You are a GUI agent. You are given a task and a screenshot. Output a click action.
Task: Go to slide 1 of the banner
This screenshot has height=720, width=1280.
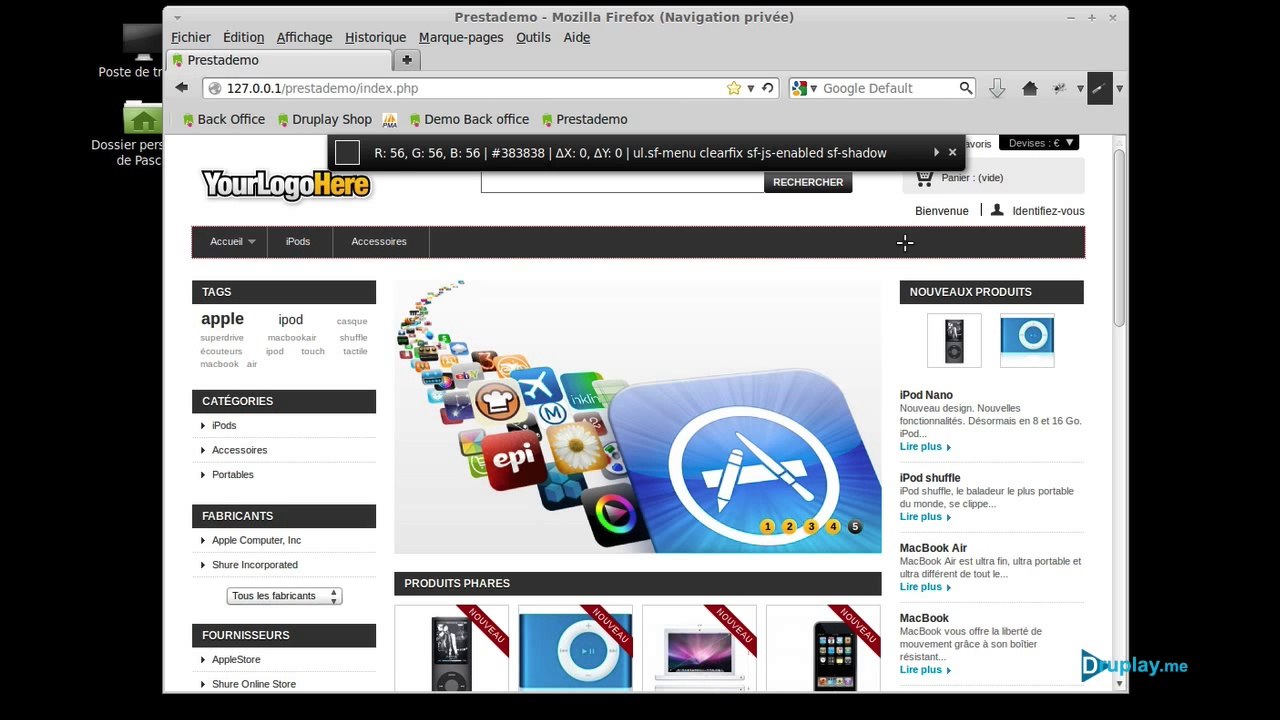pyautogui.click(x=767, y=527)
